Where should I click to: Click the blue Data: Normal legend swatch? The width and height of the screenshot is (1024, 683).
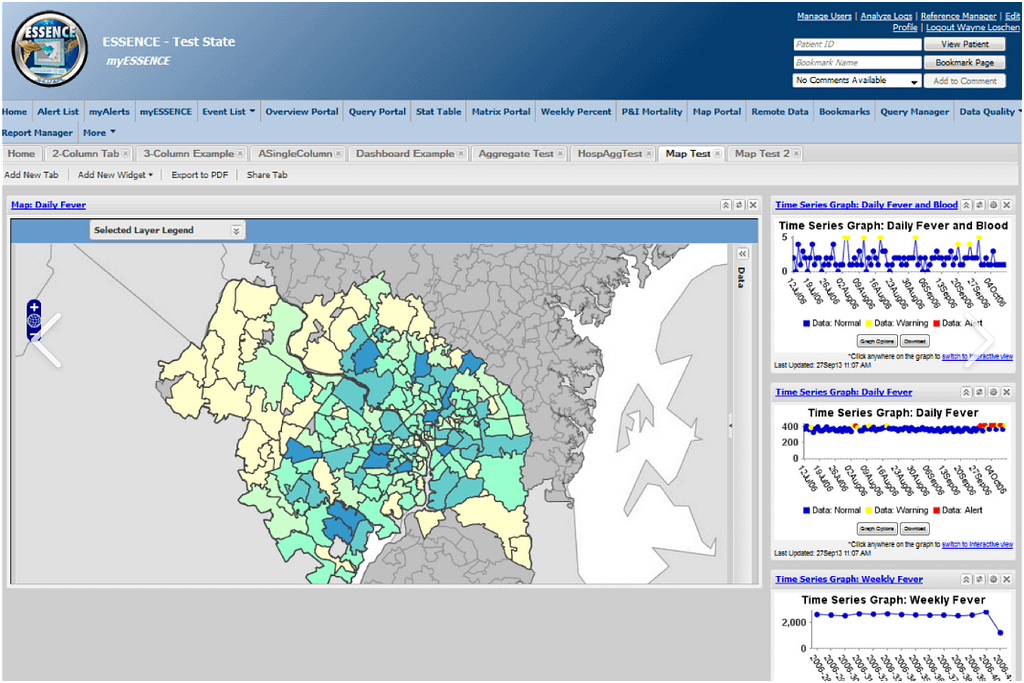pos(805,323)
